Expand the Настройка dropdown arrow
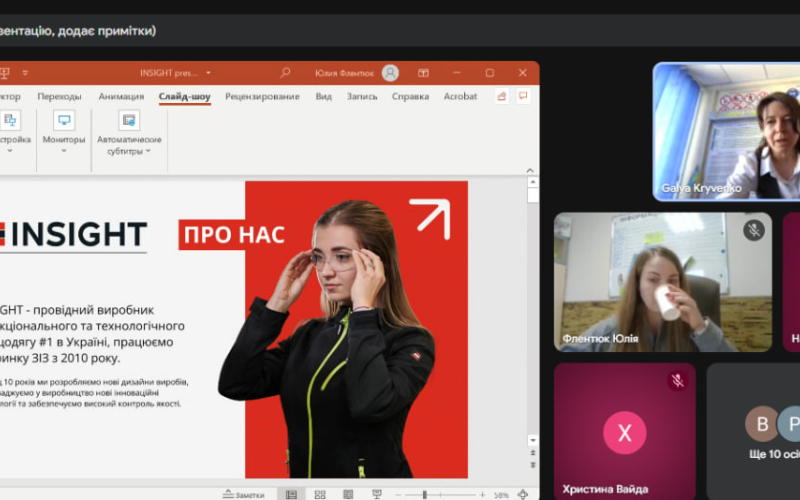800x500 pixels. click(x=10, y=151)
